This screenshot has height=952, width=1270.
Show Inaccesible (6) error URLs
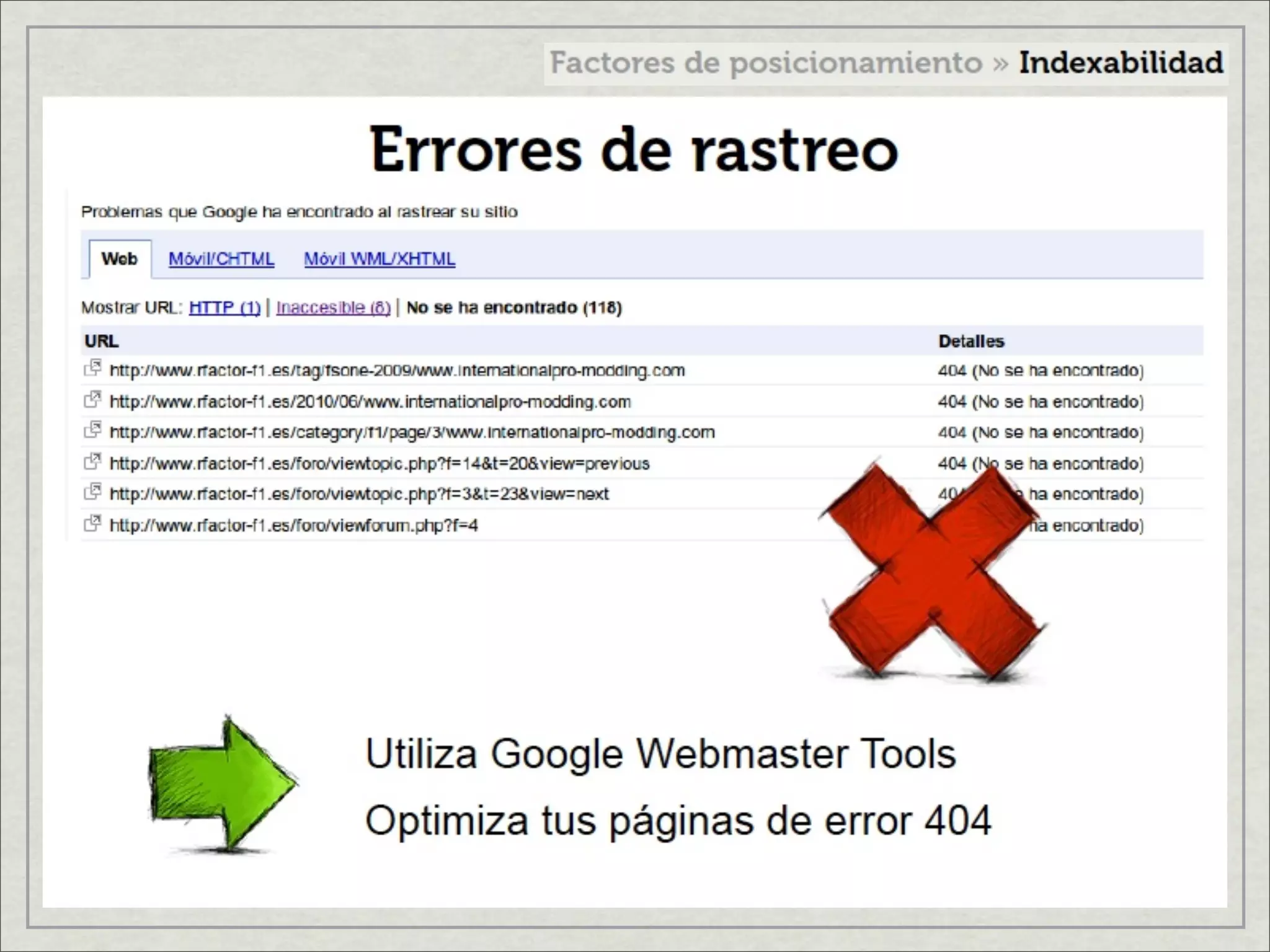[x=333, y=307]
